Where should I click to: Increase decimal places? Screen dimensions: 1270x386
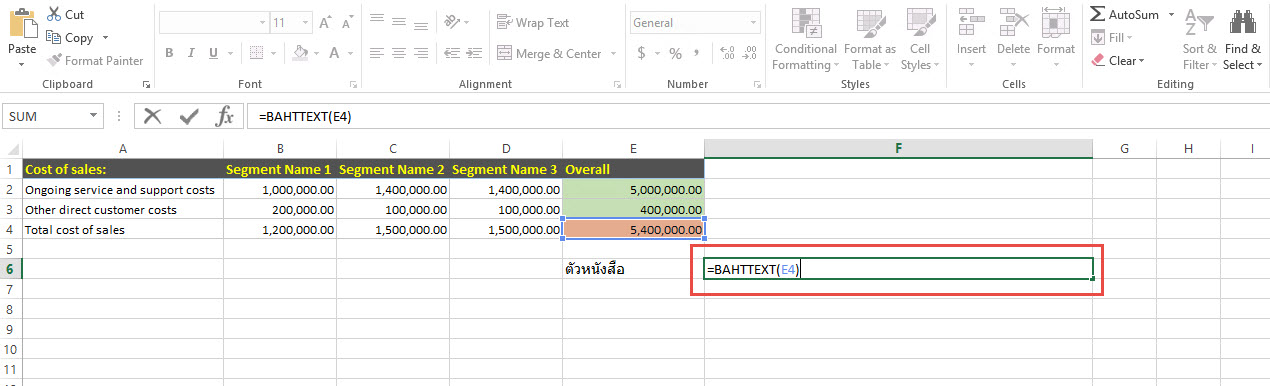(727, 53)
